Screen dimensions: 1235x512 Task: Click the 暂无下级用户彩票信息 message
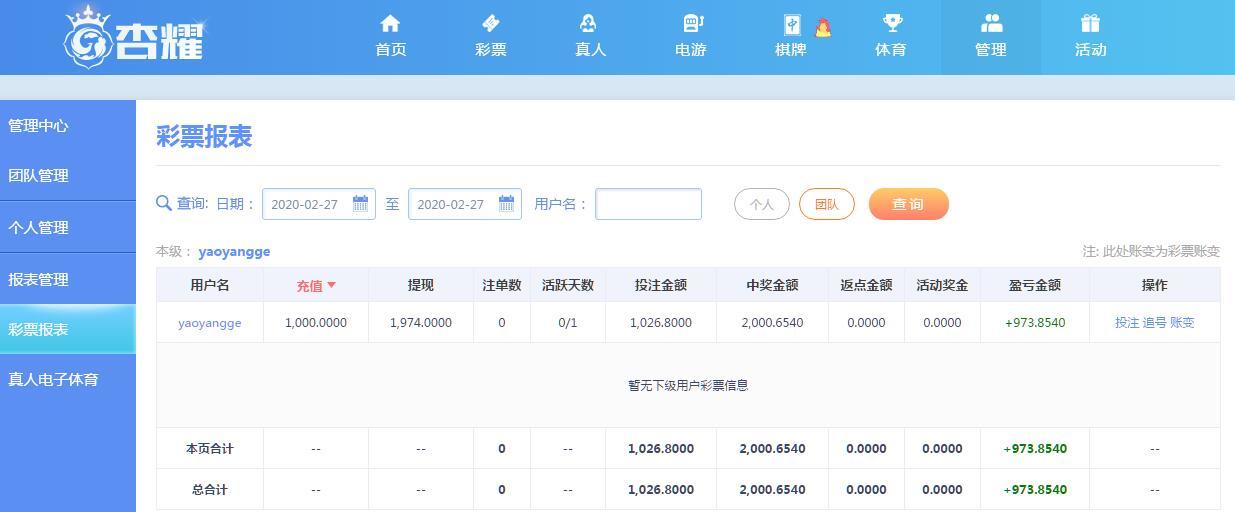point(688,385)
